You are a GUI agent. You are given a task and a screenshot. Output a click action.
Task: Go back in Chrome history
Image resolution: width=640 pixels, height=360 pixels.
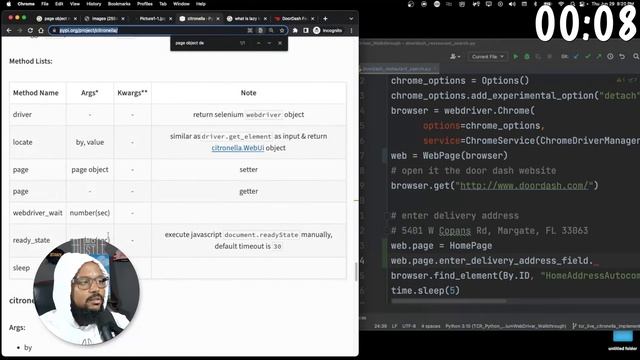[9, 30]
